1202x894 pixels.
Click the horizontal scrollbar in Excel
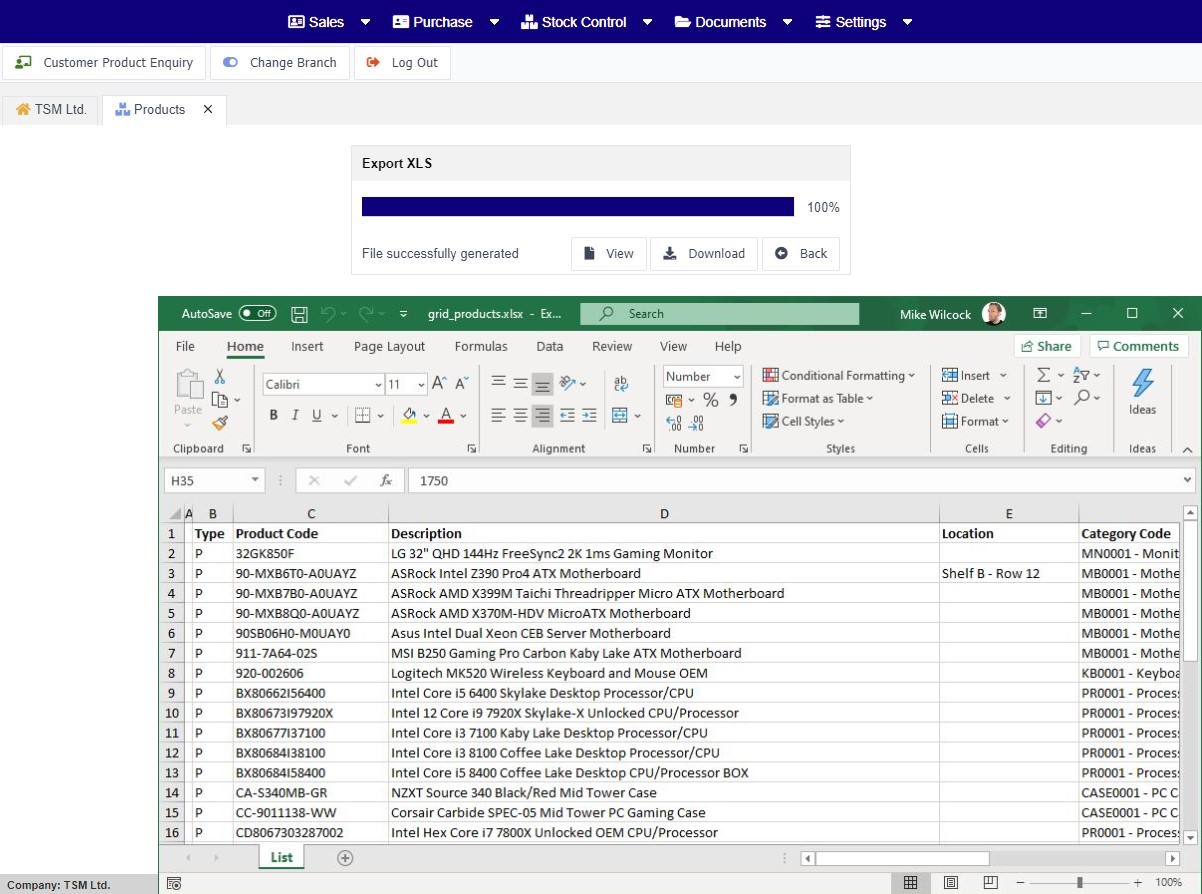pos(903,858)
